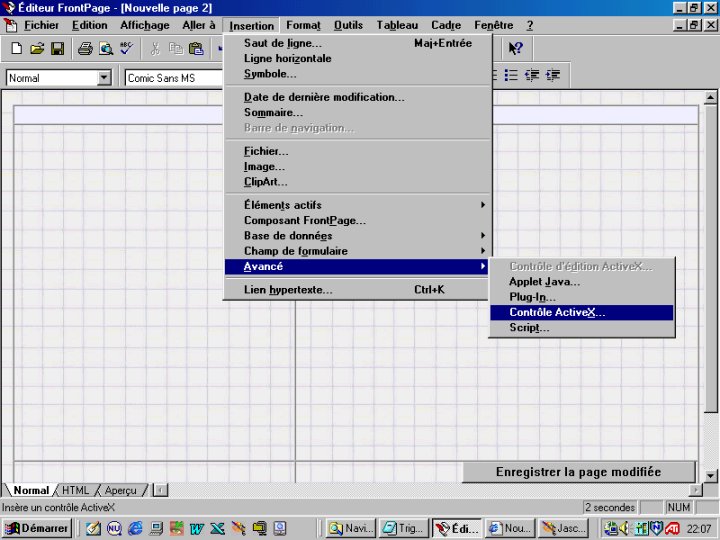The width and height of the screenshot is (720, 540).
Task: Switch to the Aperçu view tab
Action: (120, 490)
